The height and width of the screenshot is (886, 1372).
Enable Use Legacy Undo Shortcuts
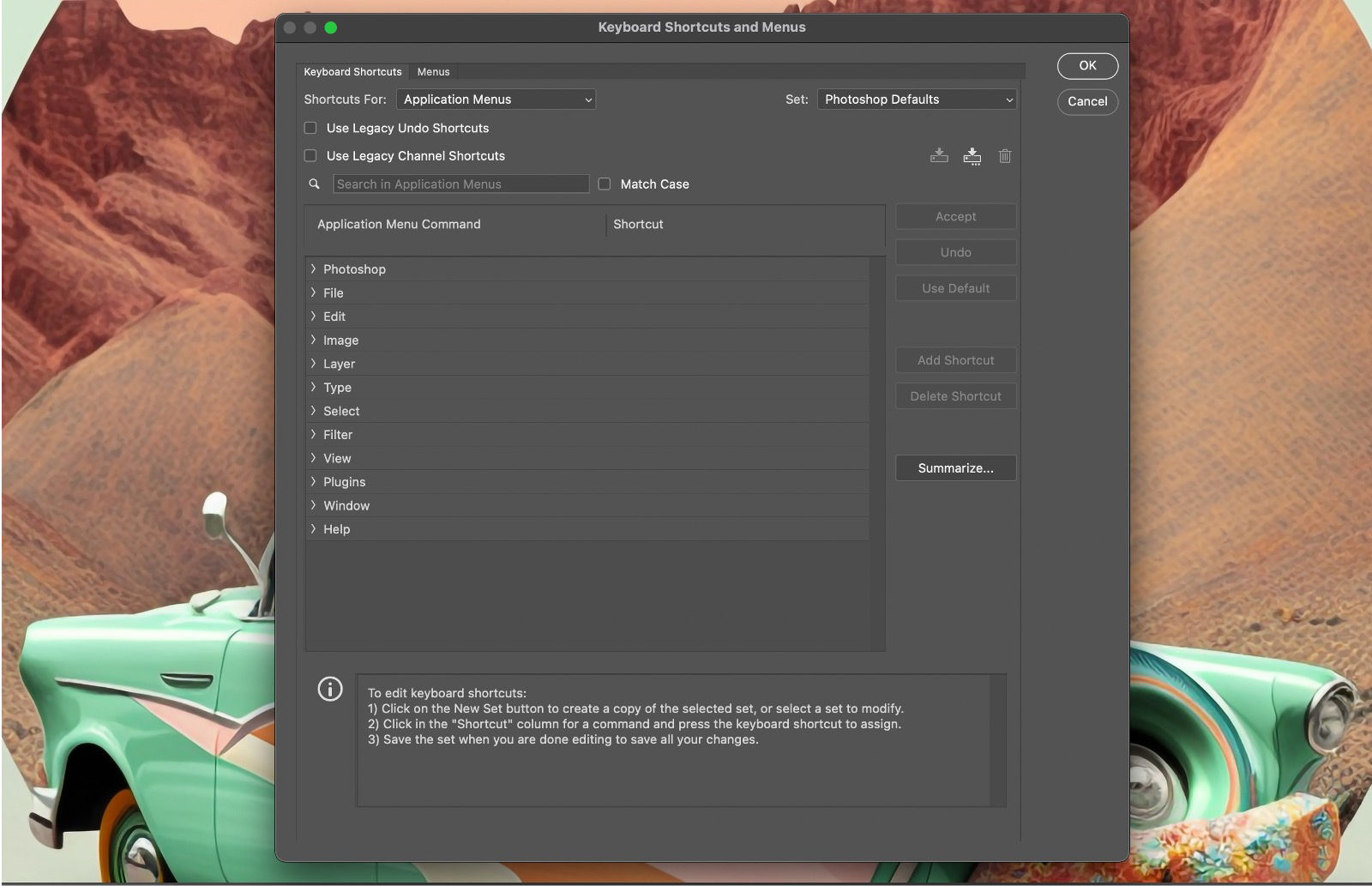[310, 128]
